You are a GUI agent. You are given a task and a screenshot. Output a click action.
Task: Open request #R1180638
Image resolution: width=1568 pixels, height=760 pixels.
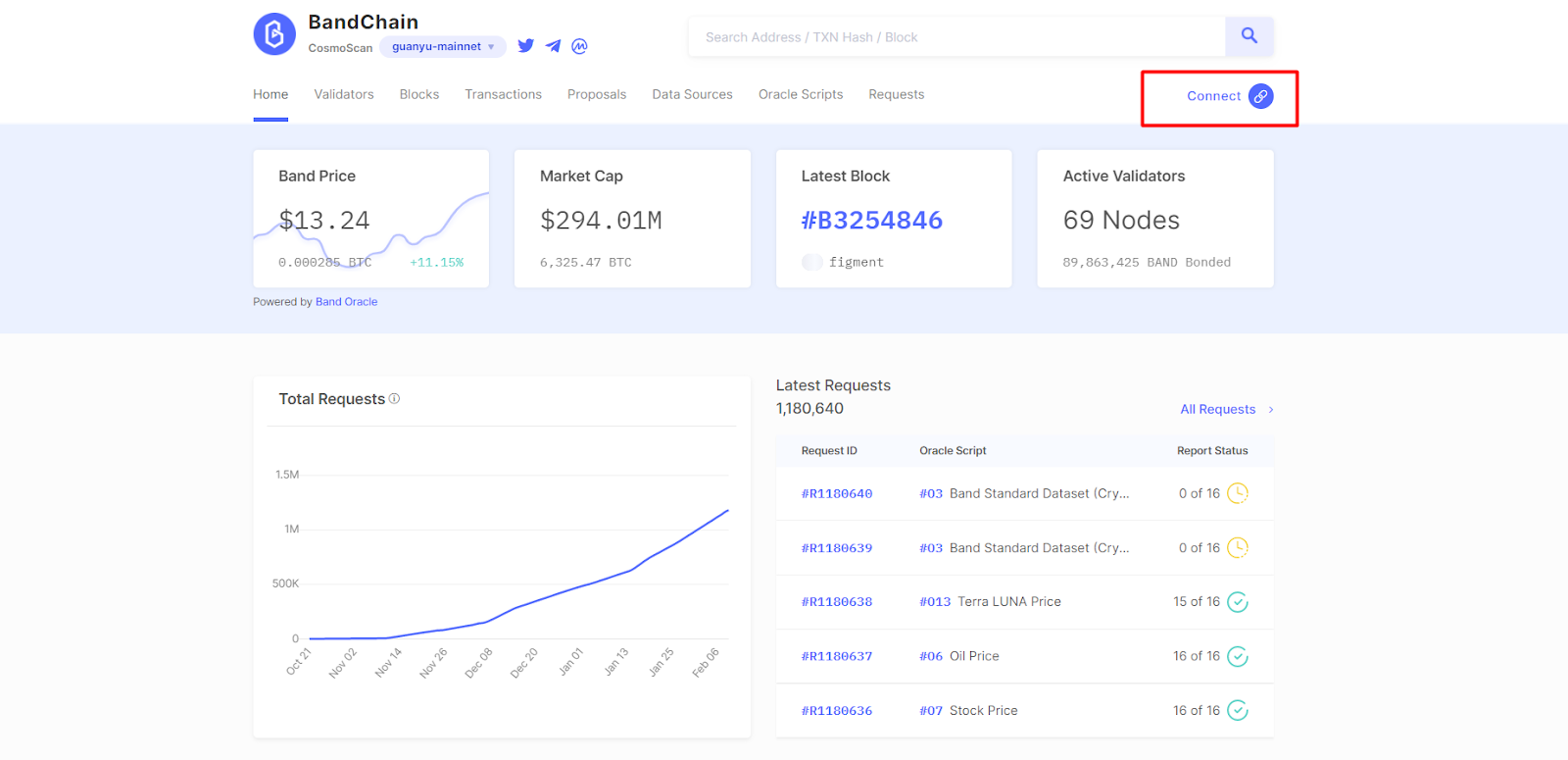coord(837,602)
